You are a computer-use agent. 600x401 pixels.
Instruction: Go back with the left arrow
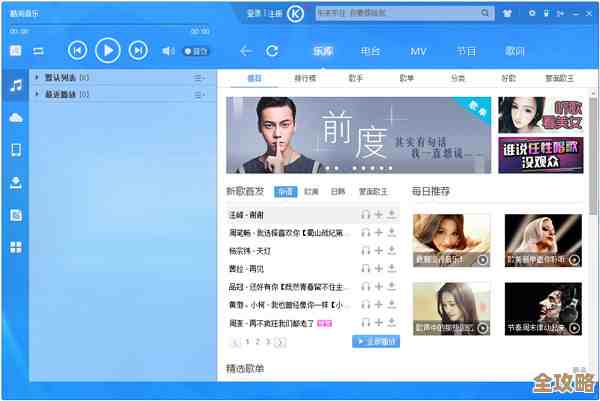tap(246, 51)
